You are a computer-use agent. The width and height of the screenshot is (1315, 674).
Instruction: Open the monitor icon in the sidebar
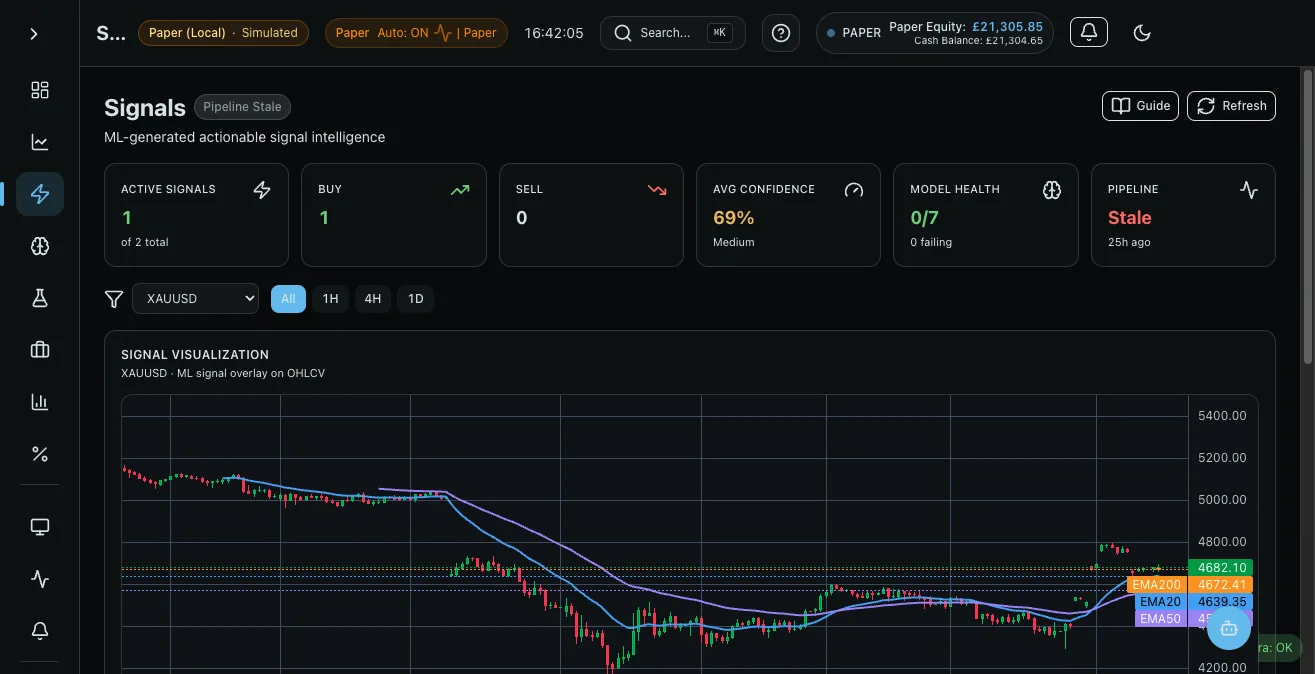click(x=40, y=527)
